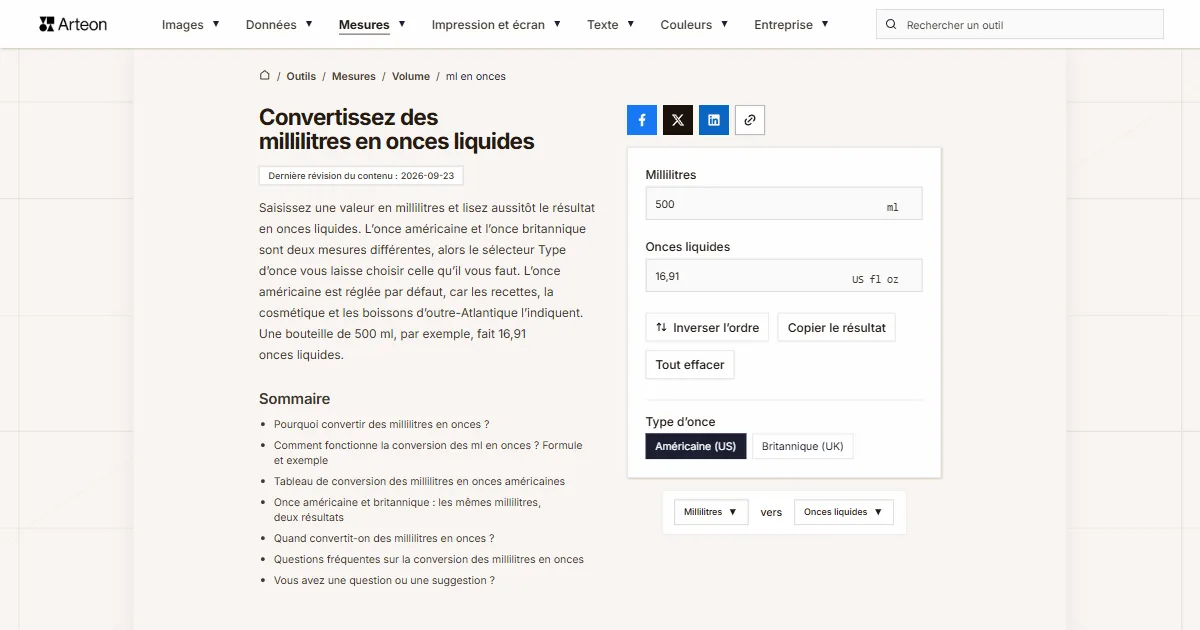This screenshot has width=1200, height=630.
Task: Open the Millilitres source unit dropdown
Action: click(x=711, y=512)
